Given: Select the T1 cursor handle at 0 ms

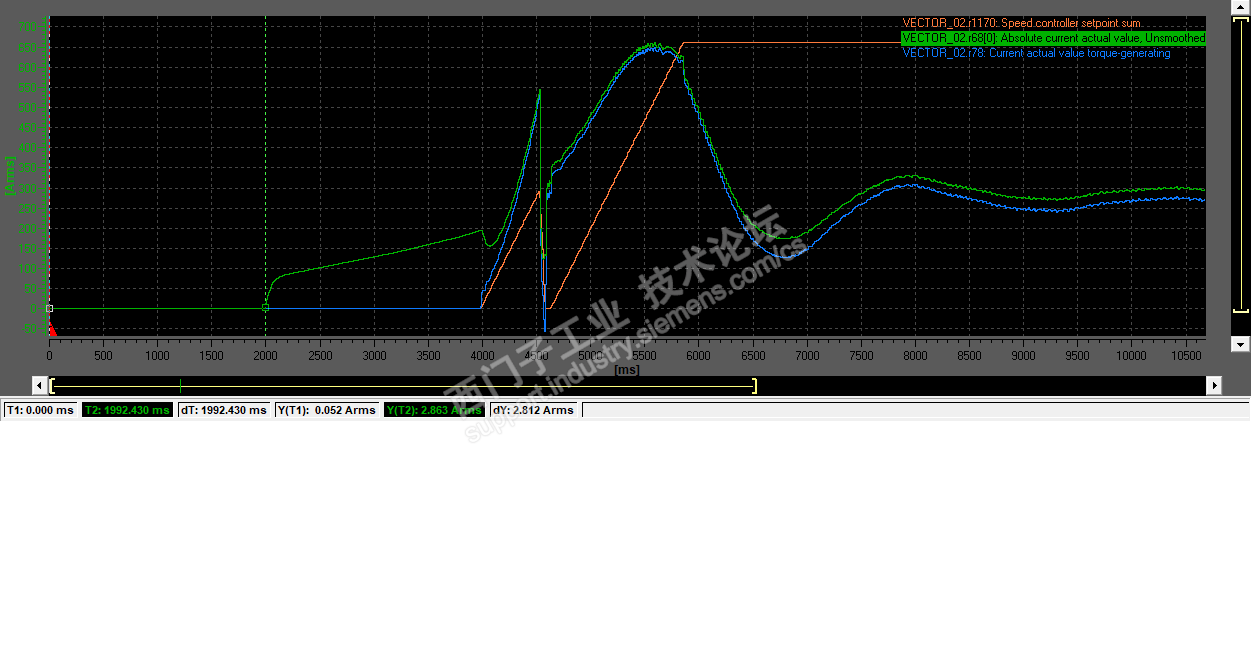Looking at the screenshot, I should pyautogui.click(x=49, y=308).
